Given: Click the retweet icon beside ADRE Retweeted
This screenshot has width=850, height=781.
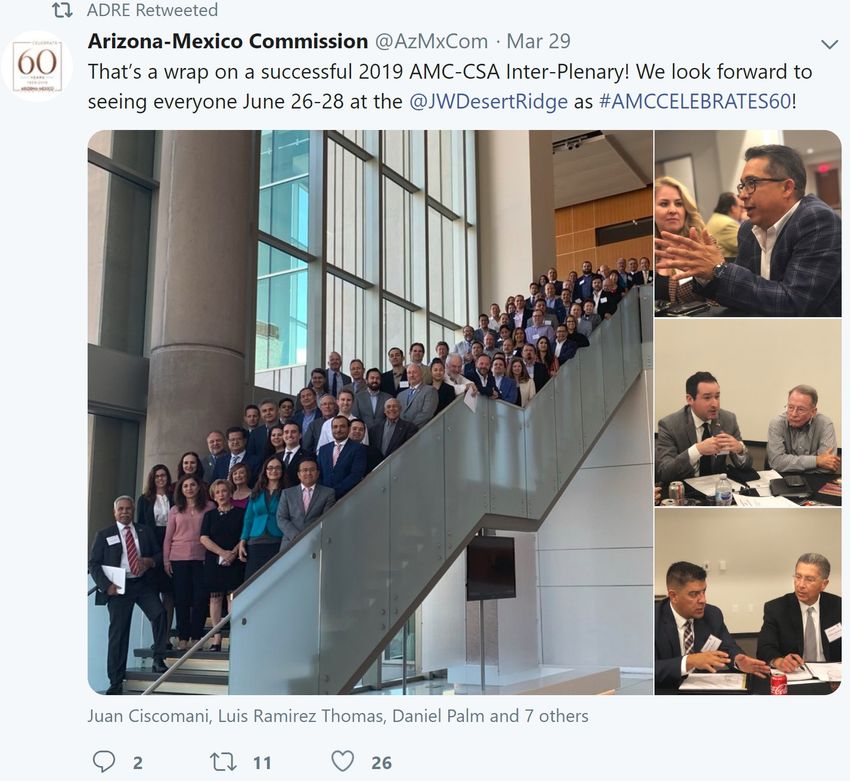Looking at the screenshot, I should [62, 10].
